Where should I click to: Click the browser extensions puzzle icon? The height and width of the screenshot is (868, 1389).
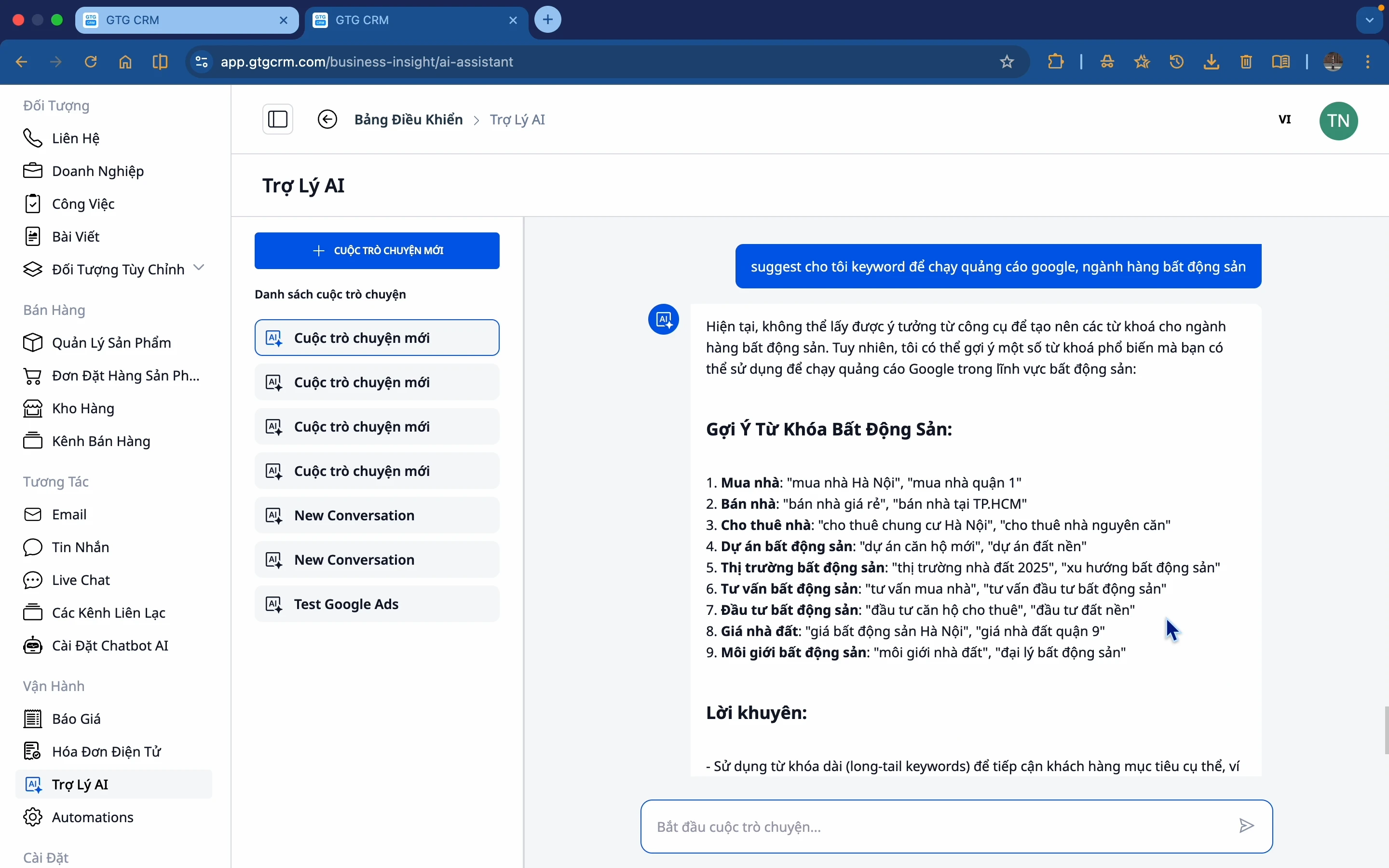pyautogui.click(x=1056, y=61)
